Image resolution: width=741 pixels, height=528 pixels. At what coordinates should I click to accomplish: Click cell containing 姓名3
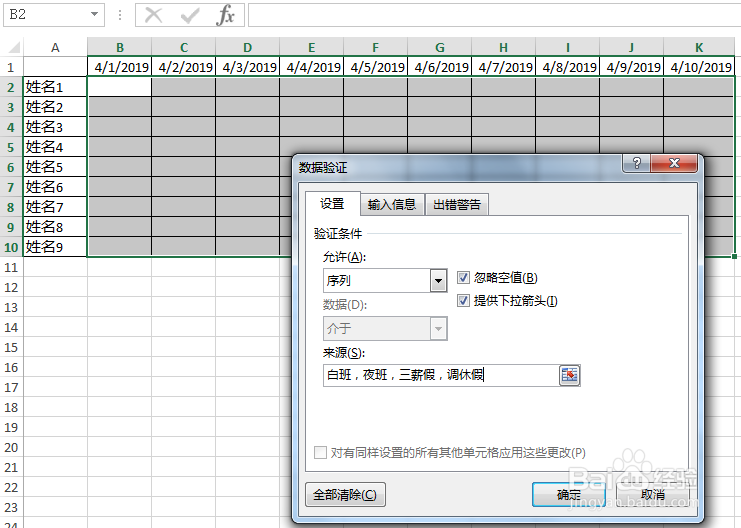coord(55,127)
